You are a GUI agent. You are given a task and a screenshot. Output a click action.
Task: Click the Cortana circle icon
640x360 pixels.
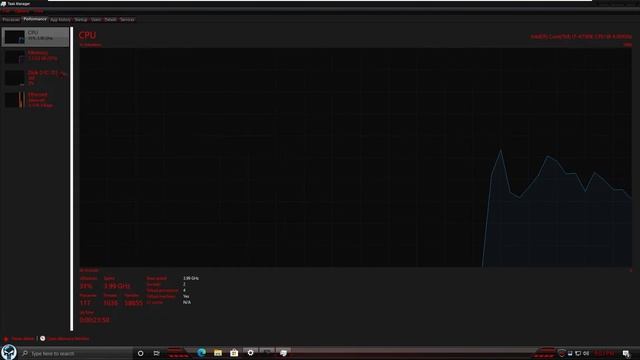(x=140, y=353)
